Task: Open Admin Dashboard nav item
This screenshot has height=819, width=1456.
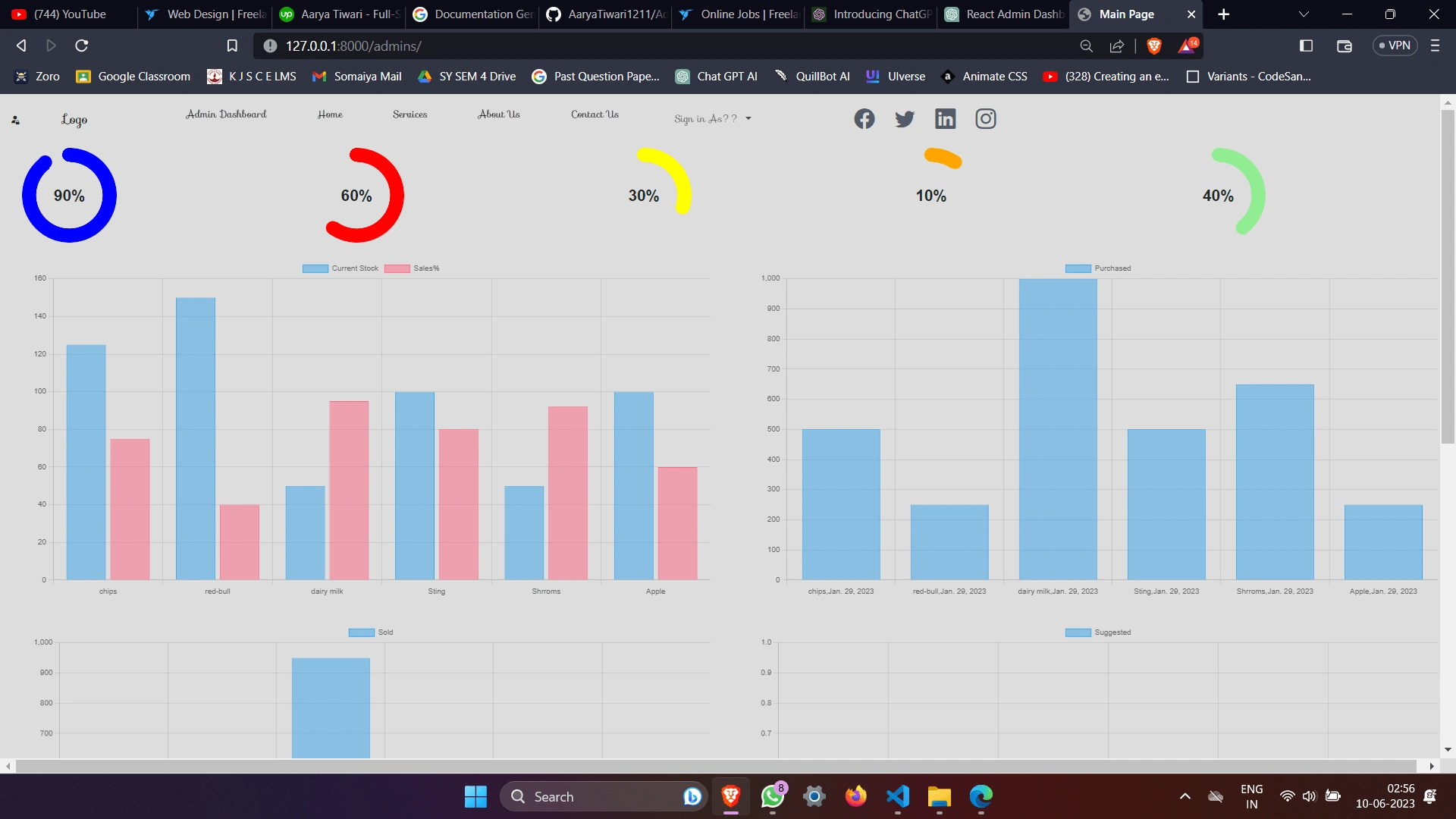Action: coord(226,115)
